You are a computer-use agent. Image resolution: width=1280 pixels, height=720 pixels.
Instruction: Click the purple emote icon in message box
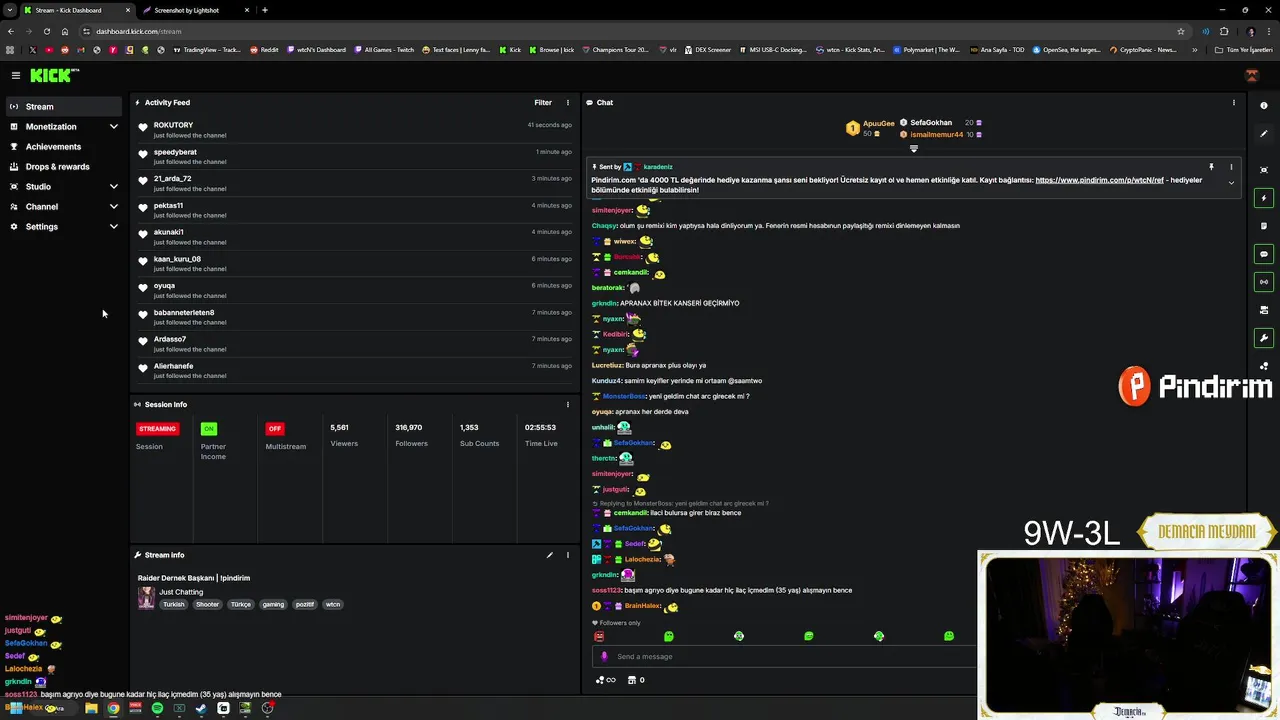point(604,657)
